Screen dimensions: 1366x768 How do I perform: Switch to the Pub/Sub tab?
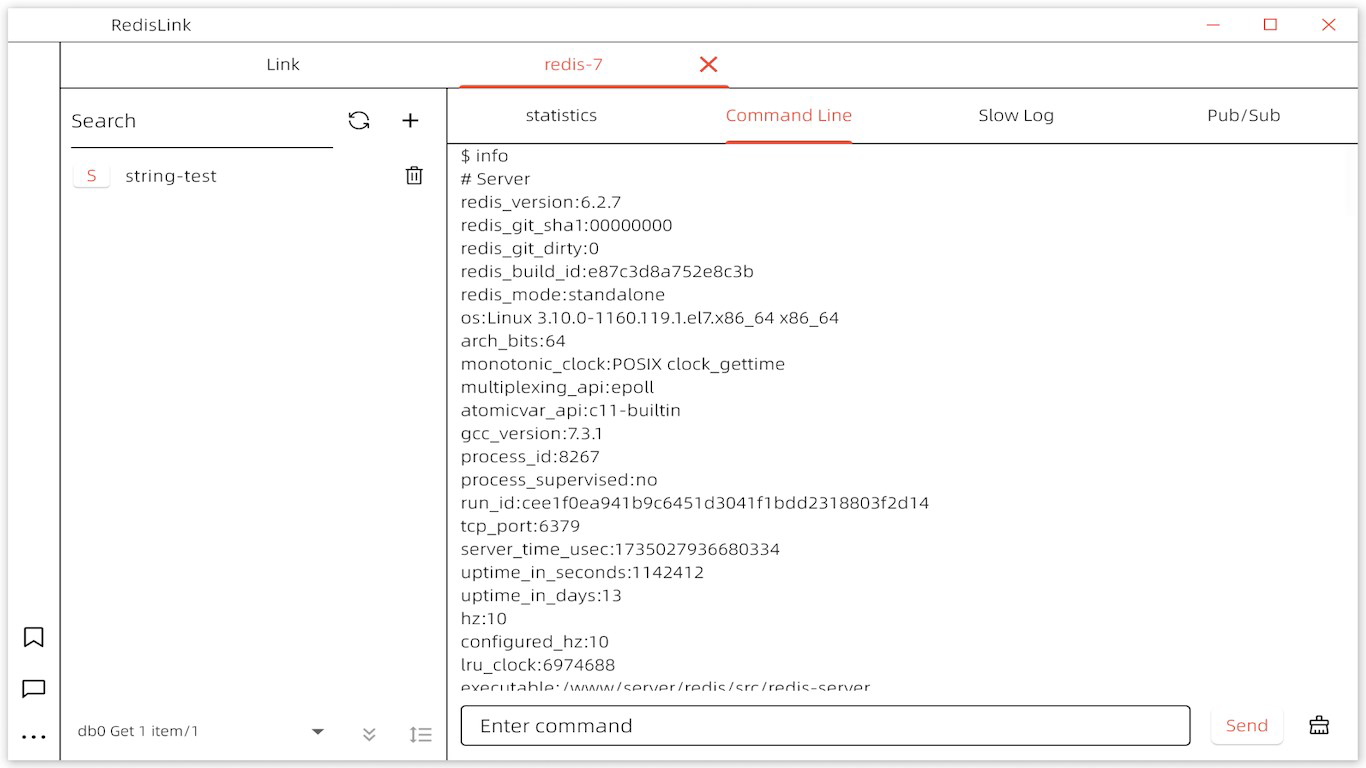(1243, 116)
